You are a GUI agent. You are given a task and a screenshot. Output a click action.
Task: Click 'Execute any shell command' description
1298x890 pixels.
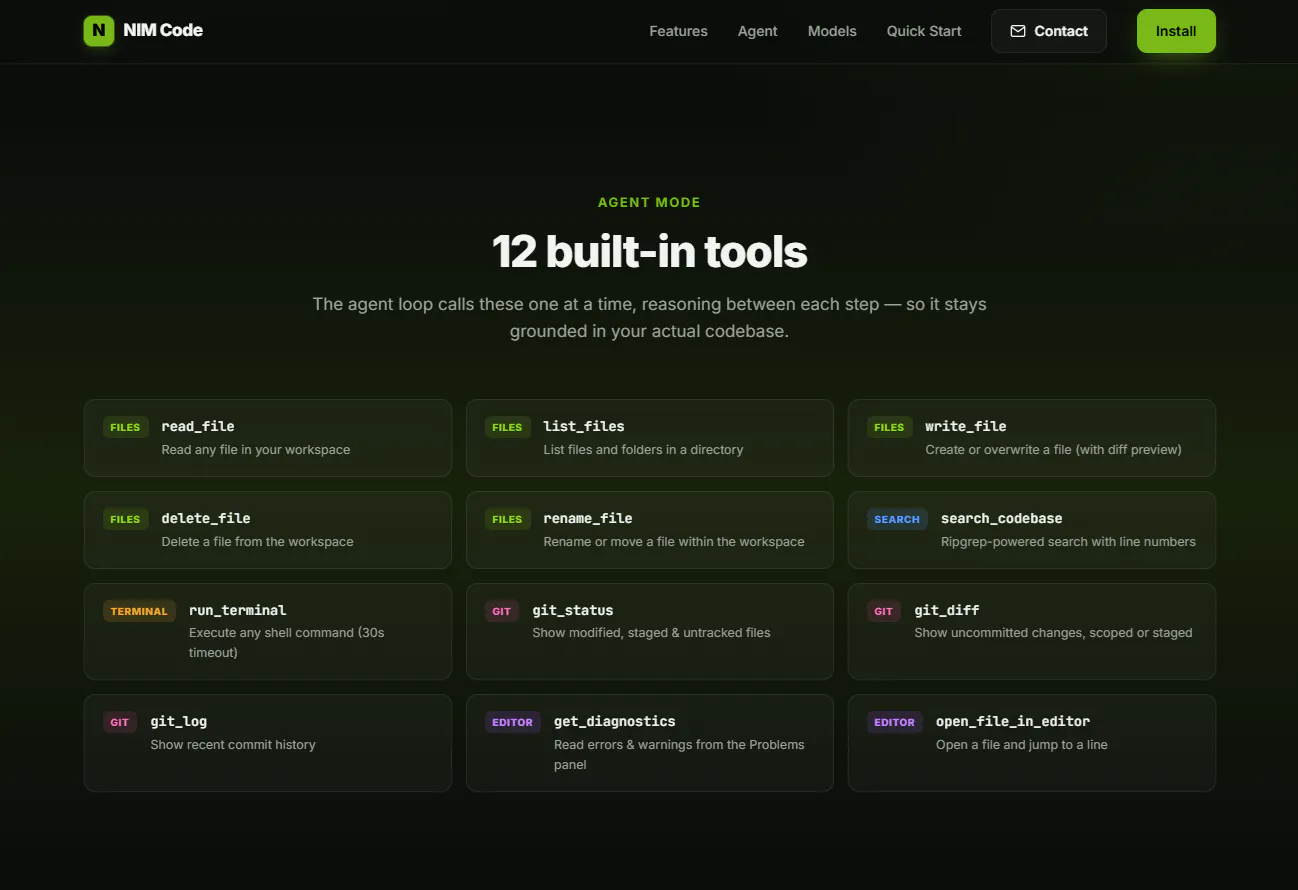287,643
